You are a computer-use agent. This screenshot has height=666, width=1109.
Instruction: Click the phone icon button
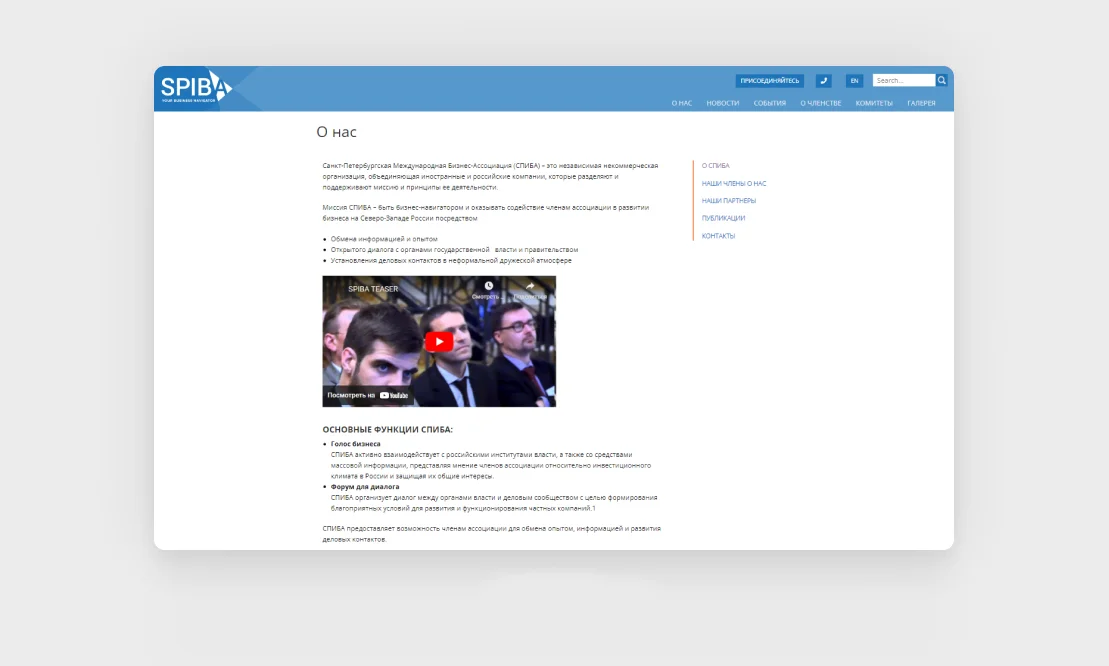pyautogui.click(x=823, y=81)
